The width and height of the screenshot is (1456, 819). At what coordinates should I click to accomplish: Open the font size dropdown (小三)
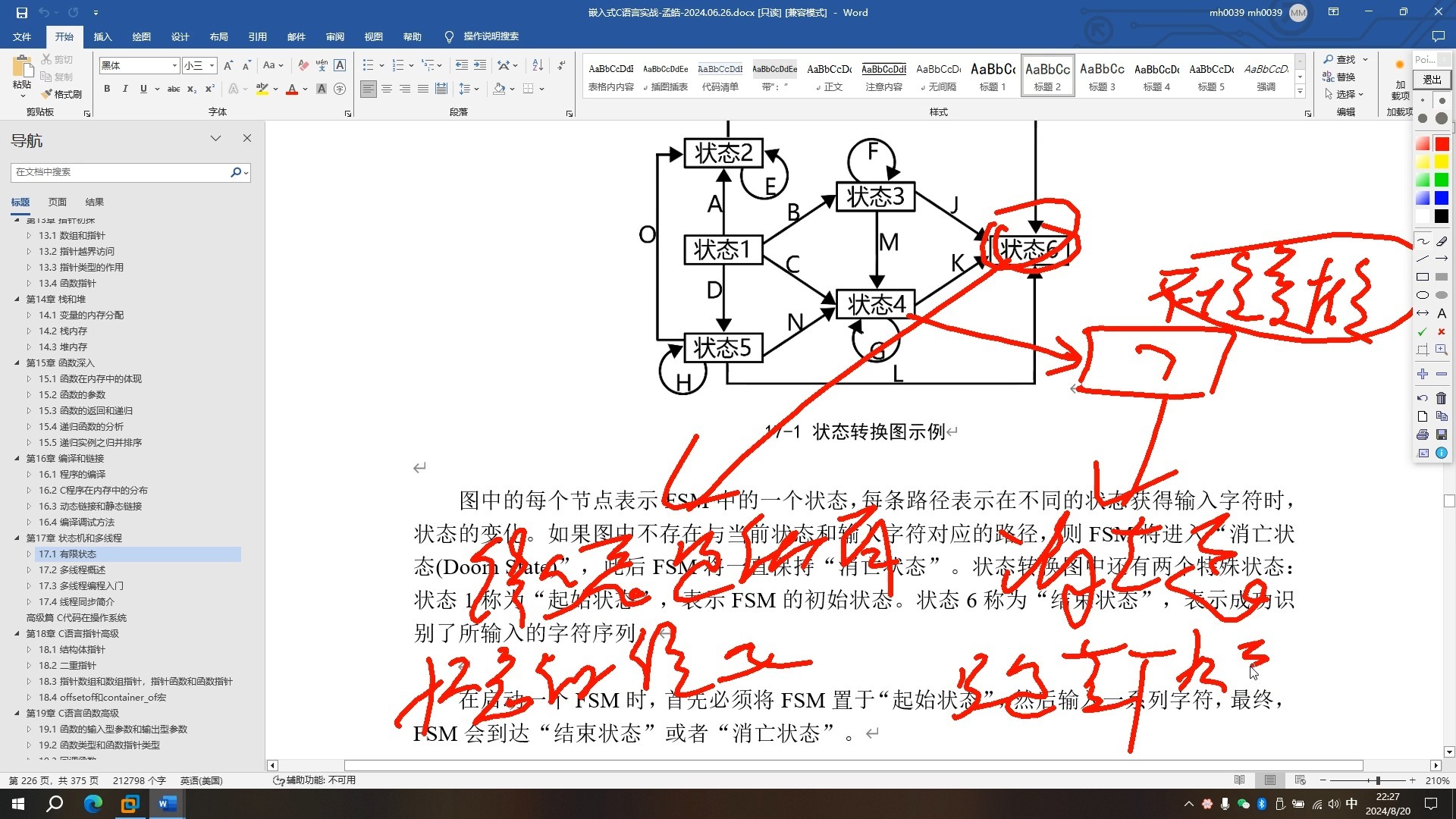(212, 66)
